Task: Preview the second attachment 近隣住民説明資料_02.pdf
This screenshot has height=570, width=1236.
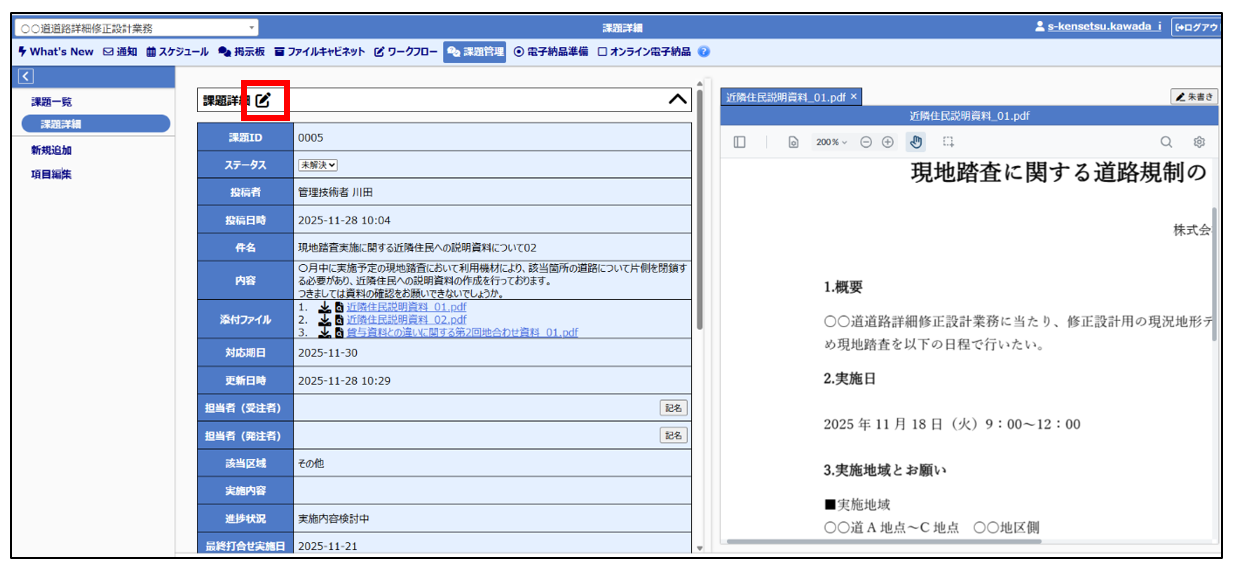Action: (339, 320)
